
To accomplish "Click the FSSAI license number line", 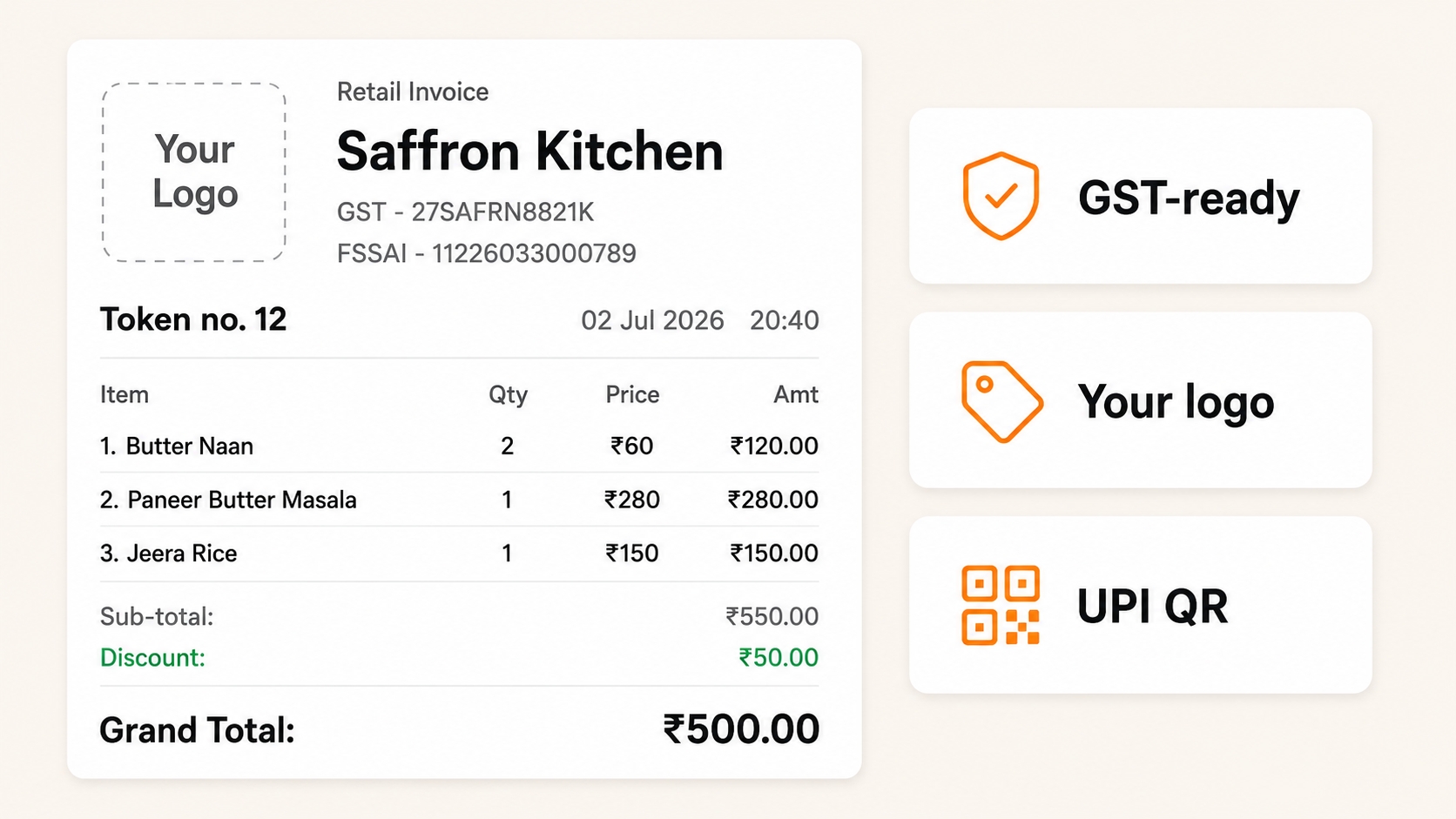I will tap(487, 253).
